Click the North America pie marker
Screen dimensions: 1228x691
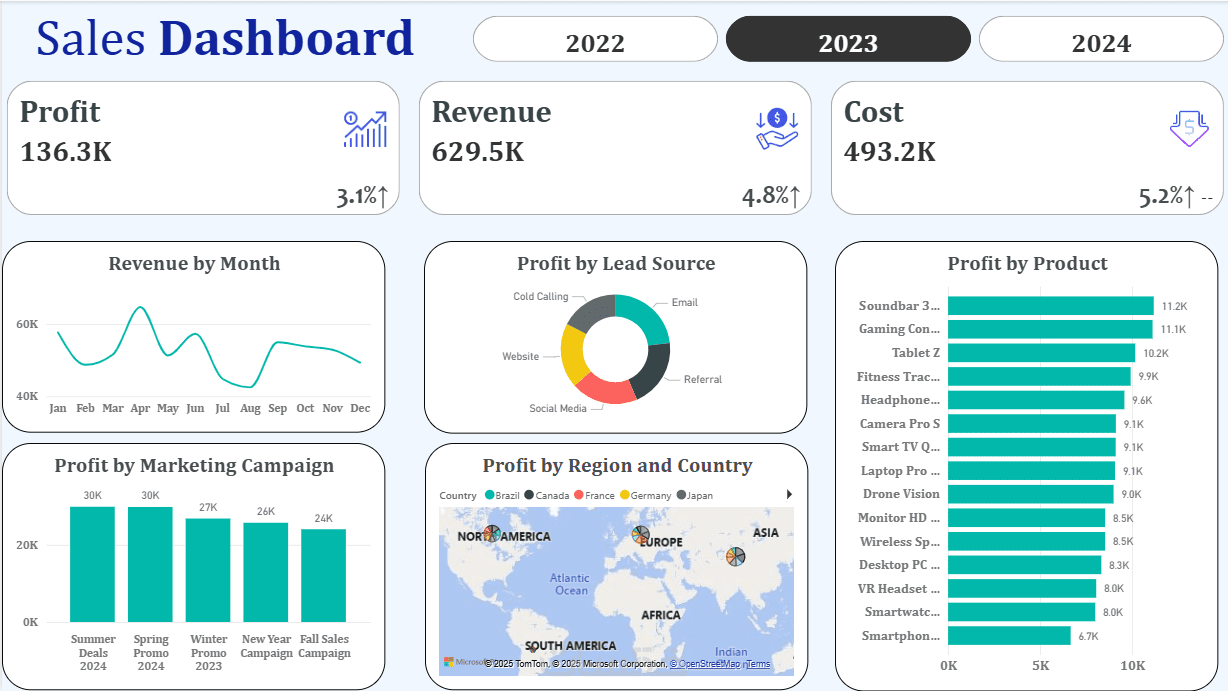[x=492, y=534]
